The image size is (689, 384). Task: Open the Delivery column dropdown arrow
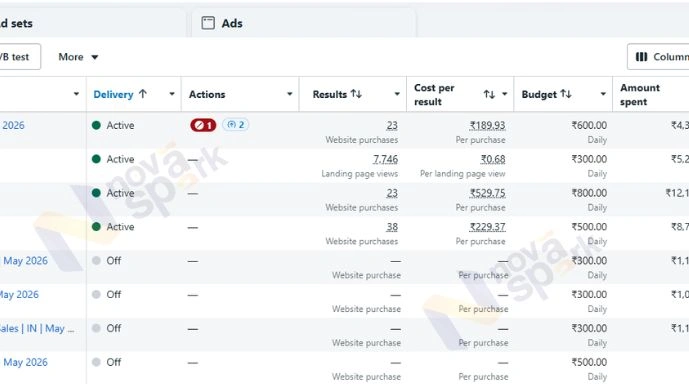click(x=172, y=94)
